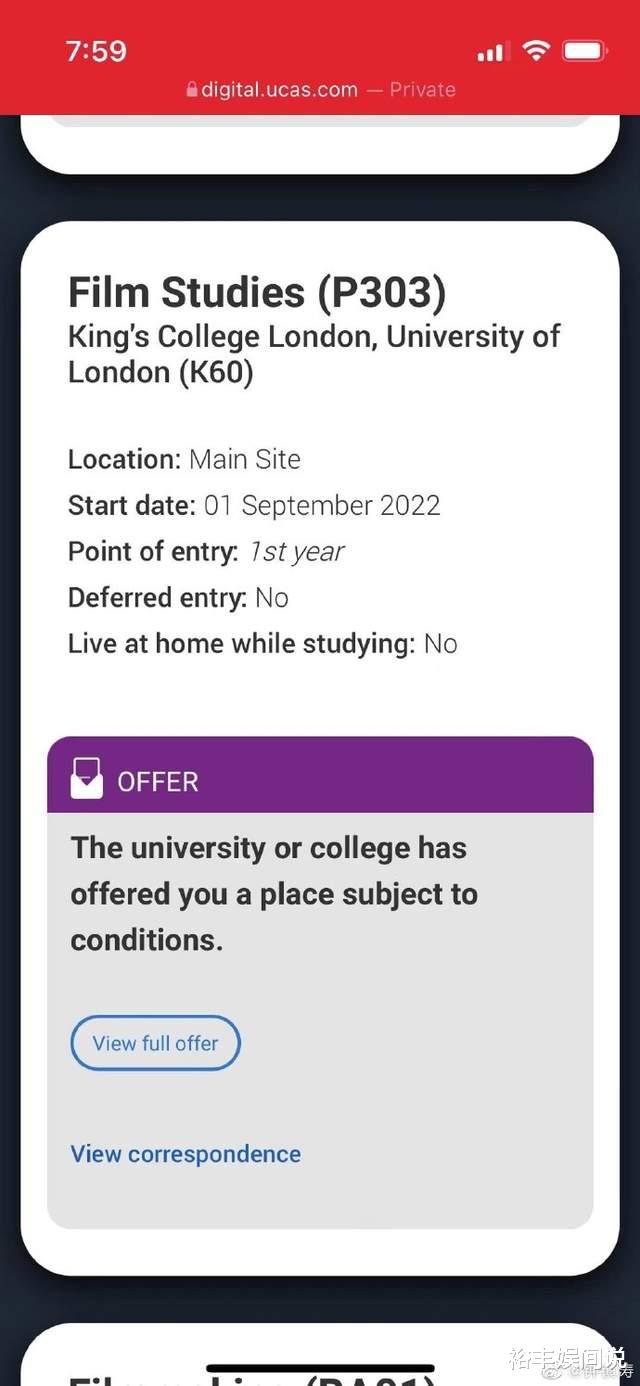Tap the King's College London institution name
Viewport: 640px width, 1386px height.
[314, 354]
